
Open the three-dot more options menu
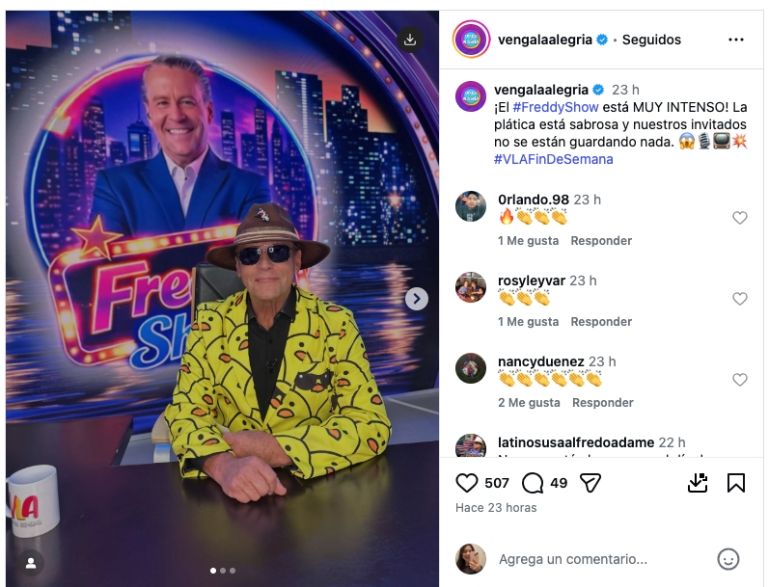(x=736, y=40)
